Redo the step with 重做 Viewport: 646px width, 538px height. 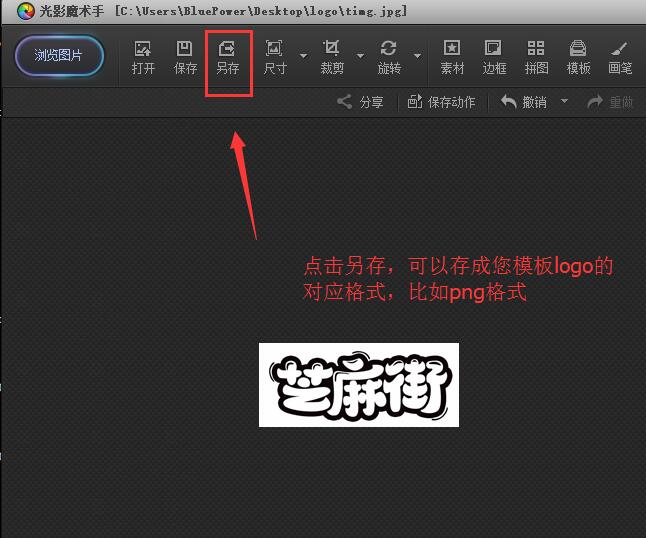[x=610, y=102]
